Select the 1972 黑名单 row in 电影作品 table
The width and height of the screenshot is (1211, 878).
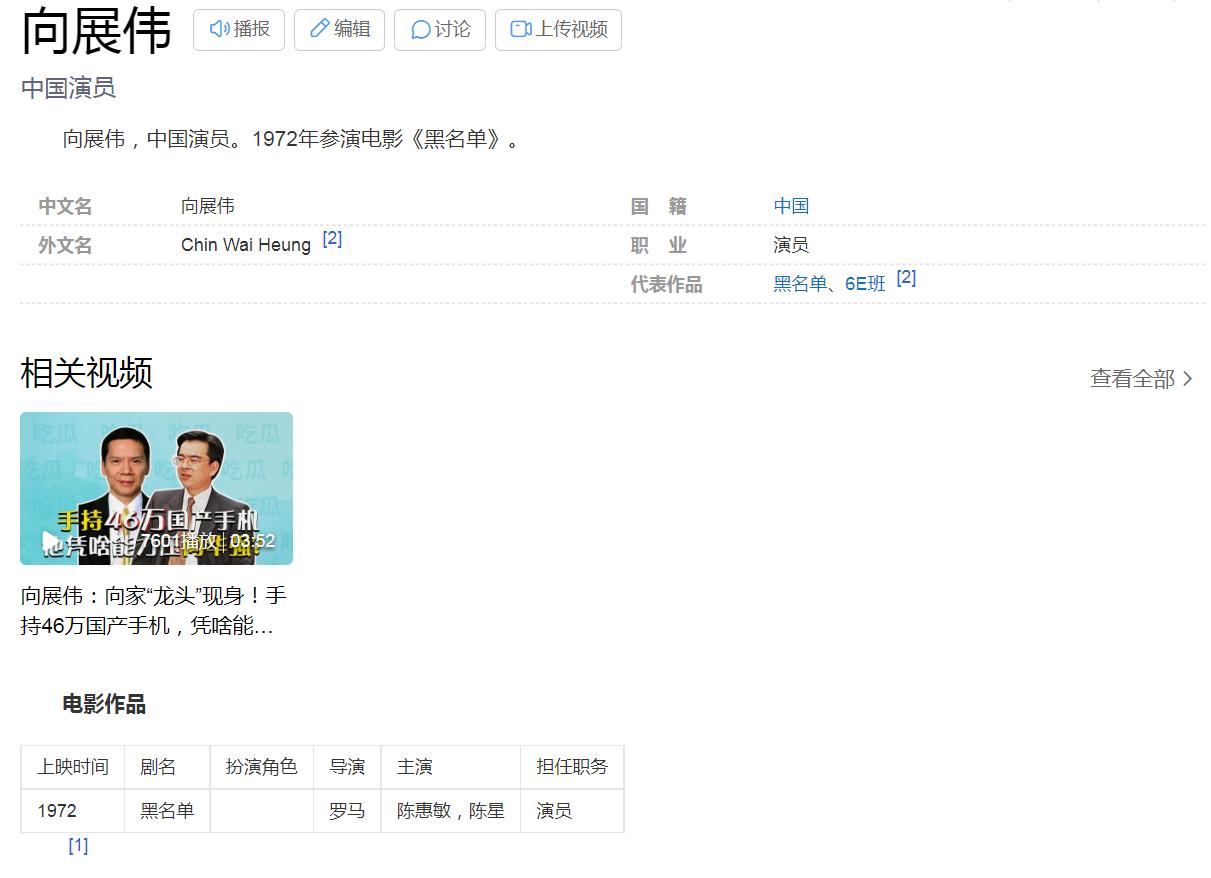coord(320,811)
